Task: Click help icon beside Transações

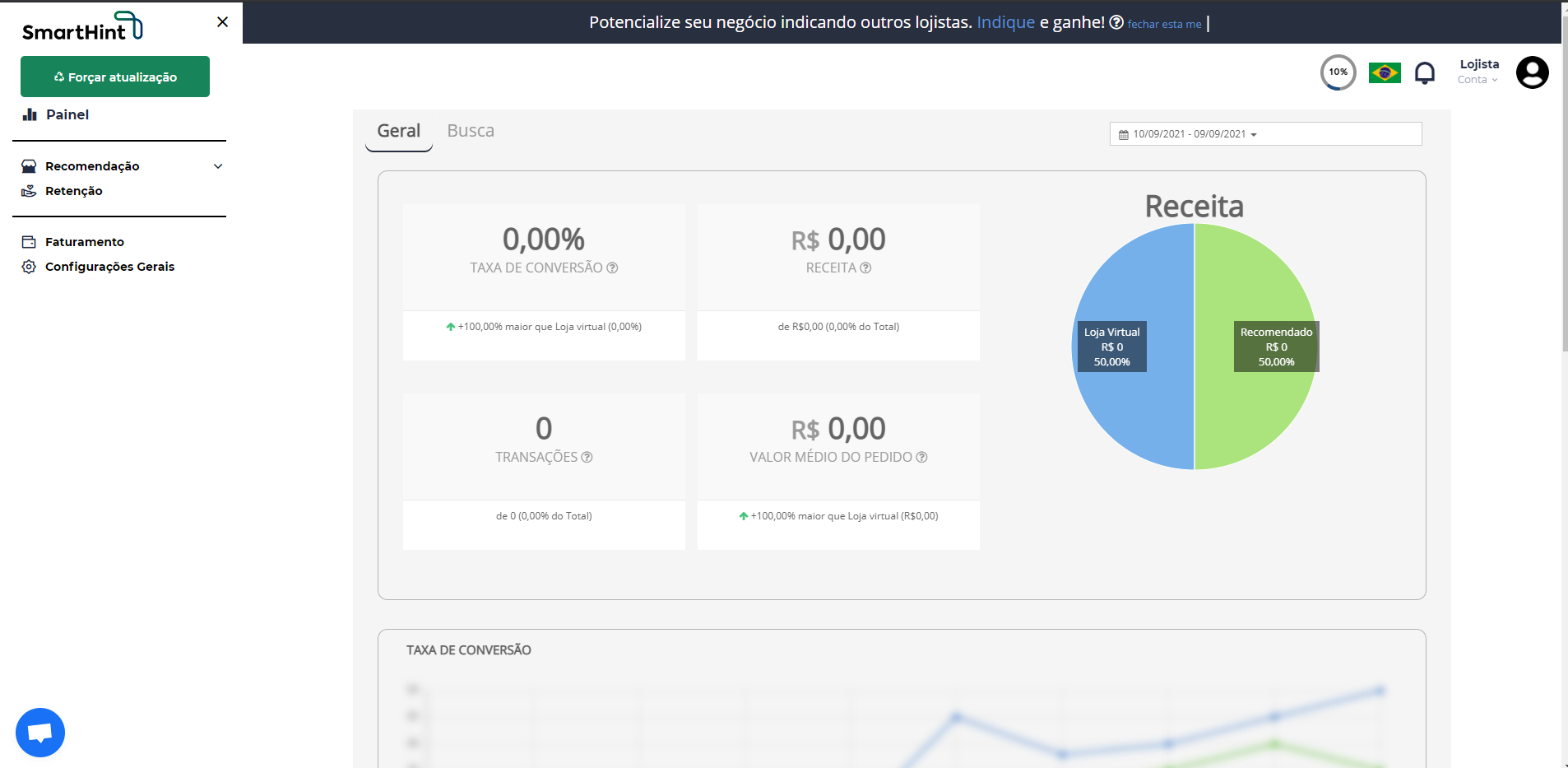Action: tap(587, 457)
